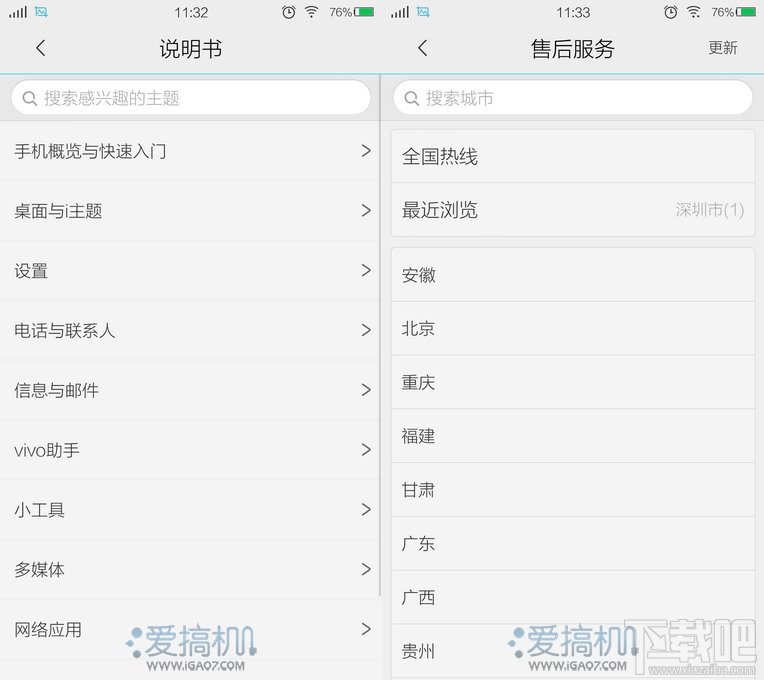The width and height of the screenshot is (764, 680).
Task: Tap the battery icon in left status bar
Action: point(364,12)
